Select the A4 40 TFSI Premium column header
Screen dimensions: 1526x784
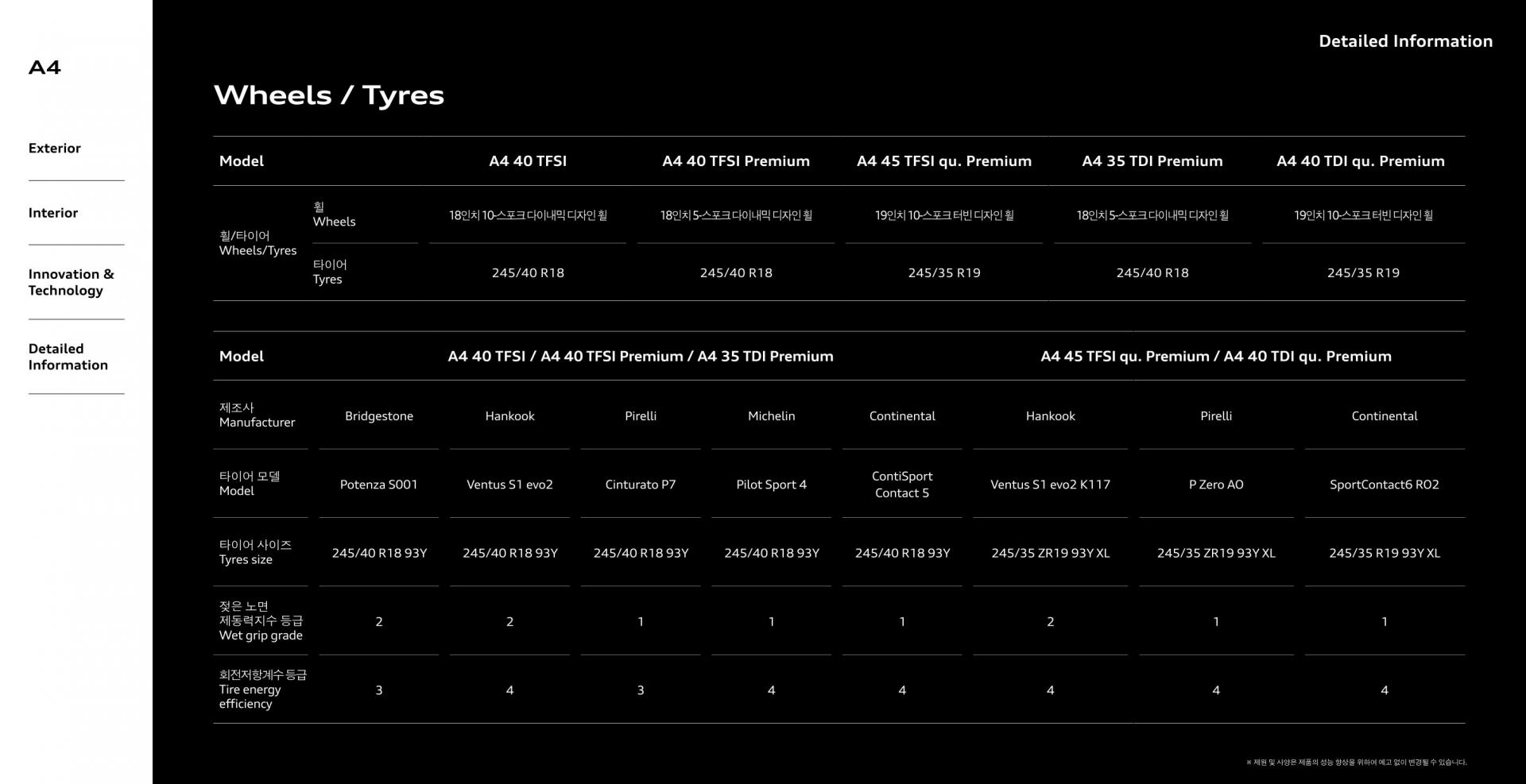736,161
